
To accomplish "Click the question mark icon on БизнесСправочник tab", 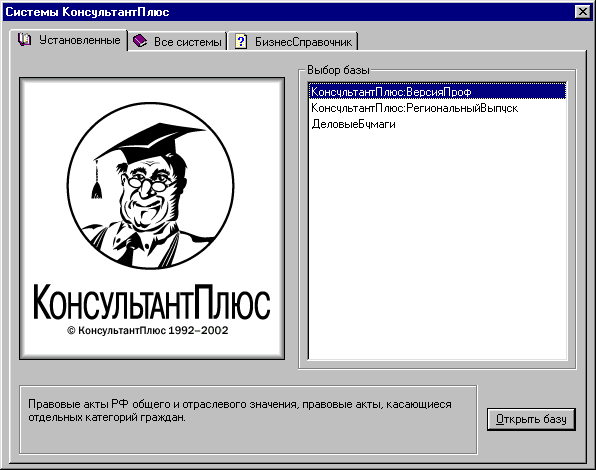I will 241,41.
